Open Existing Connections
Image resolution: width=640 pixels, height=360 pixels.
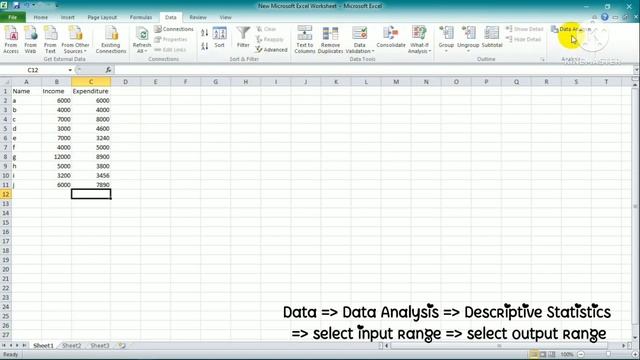111,39
